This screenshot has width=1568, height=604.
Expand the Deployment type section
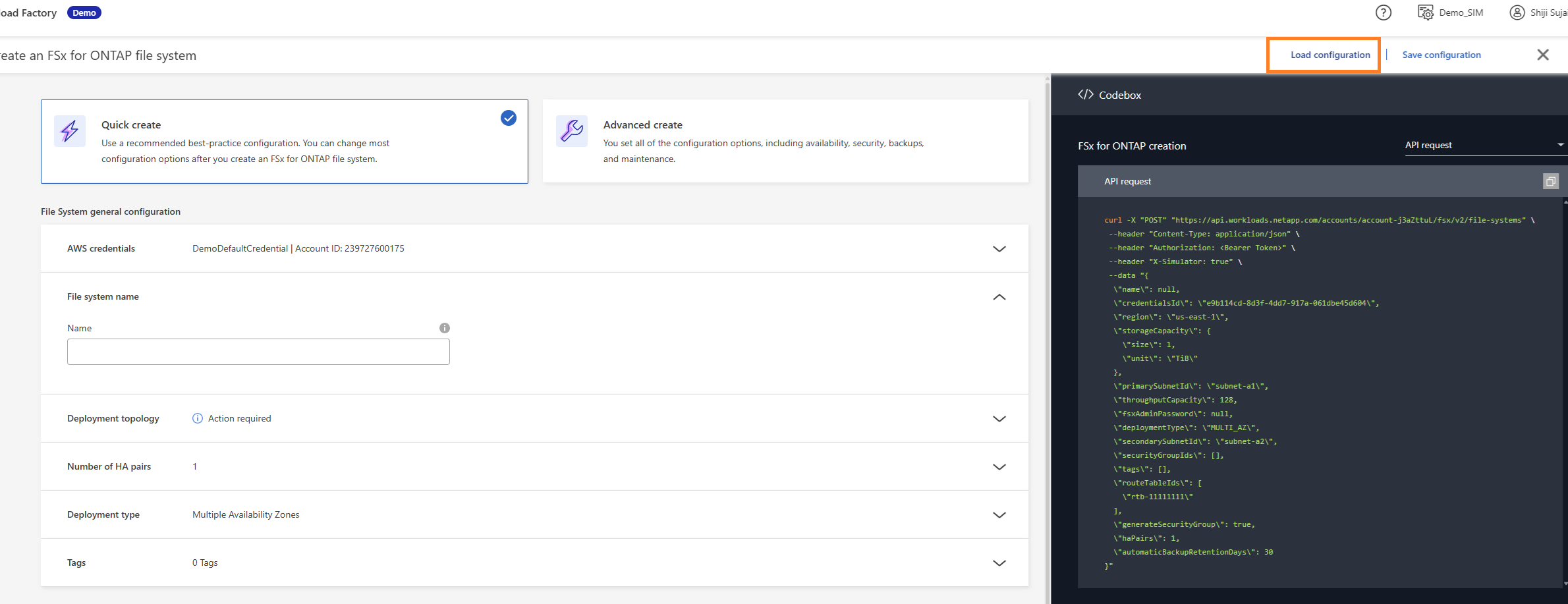coord(999,515)
